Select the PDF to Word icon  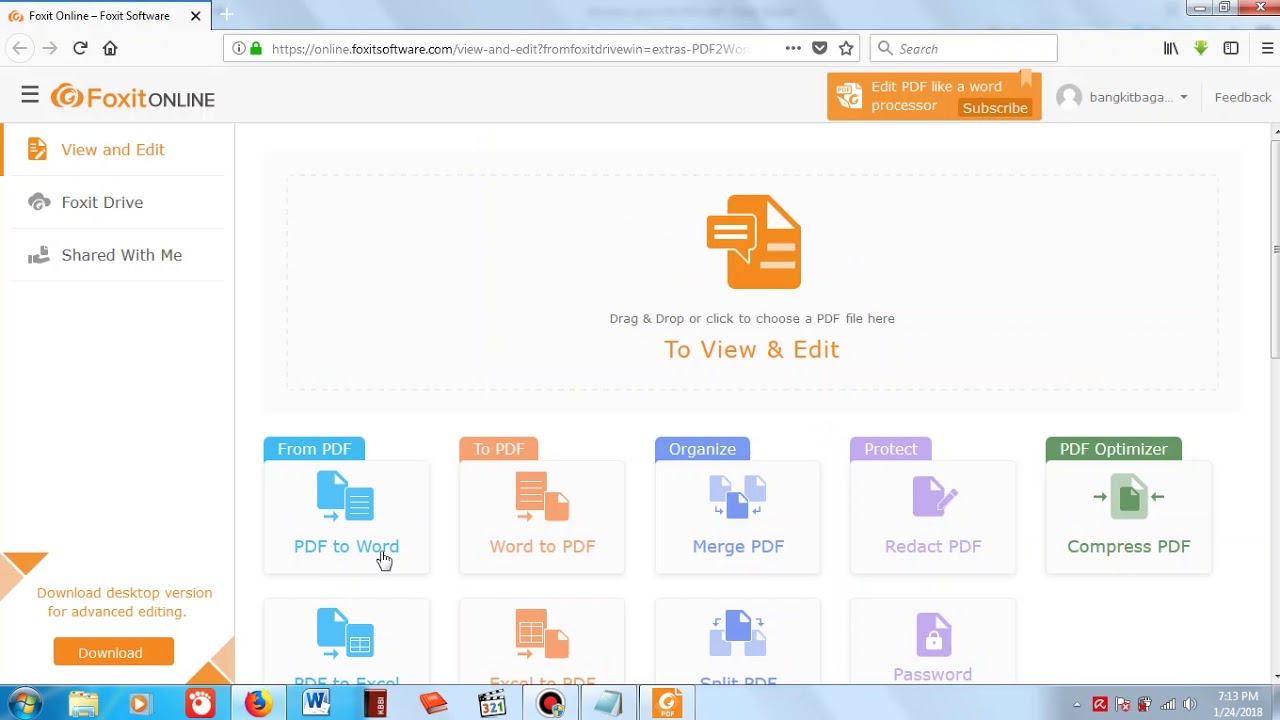[345, 497]
